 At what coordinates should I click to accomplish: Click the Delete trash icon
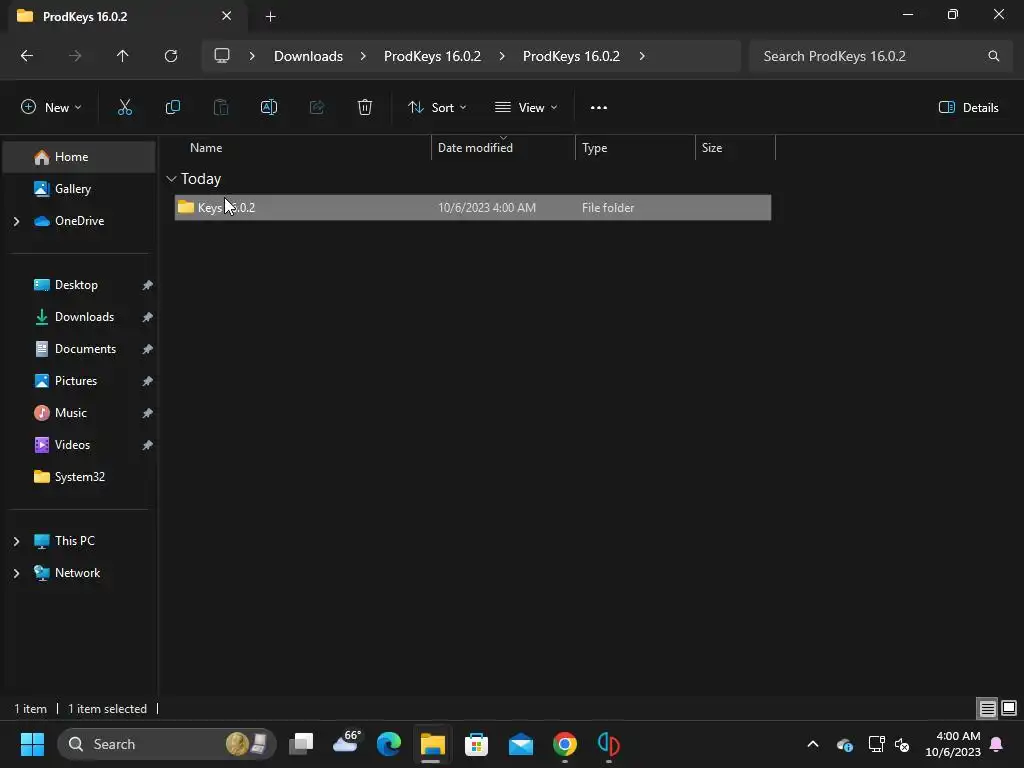tap(365, 108)
